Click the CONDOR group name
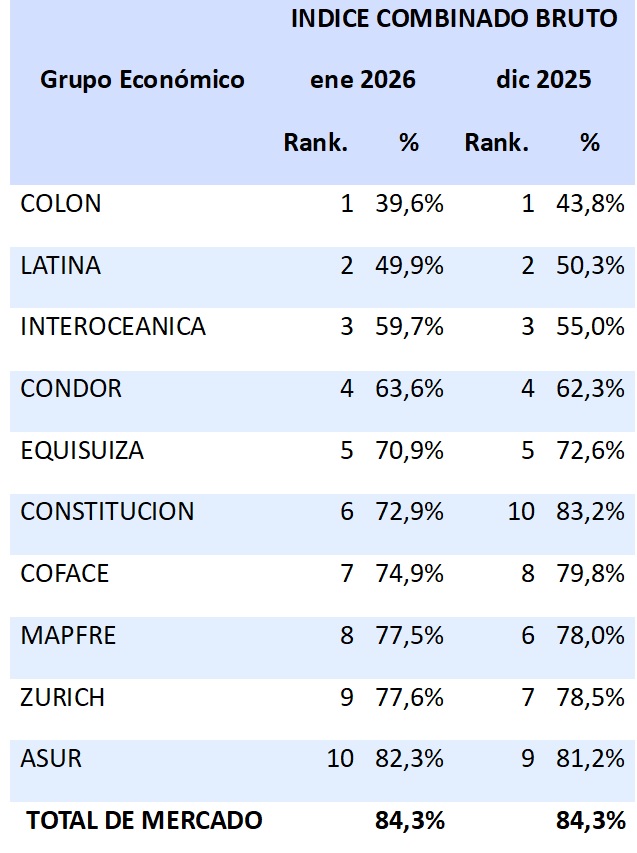Image resolution: width=637 pixels, height=853 pixels. pos(71,389)
